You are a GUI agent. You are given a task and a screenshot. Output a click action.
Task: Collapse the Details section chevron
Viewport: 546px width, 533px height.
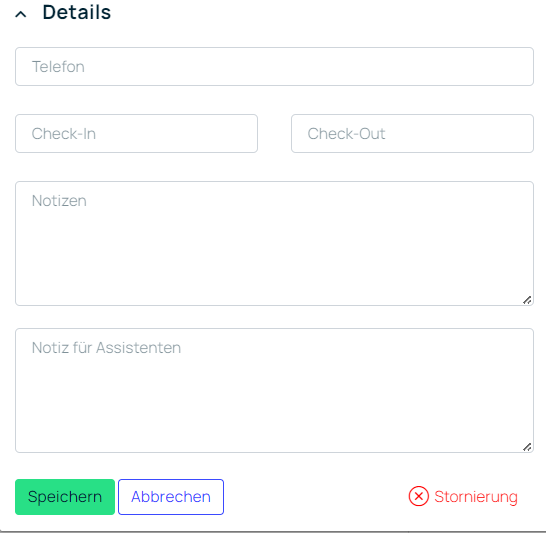[21, 14]
